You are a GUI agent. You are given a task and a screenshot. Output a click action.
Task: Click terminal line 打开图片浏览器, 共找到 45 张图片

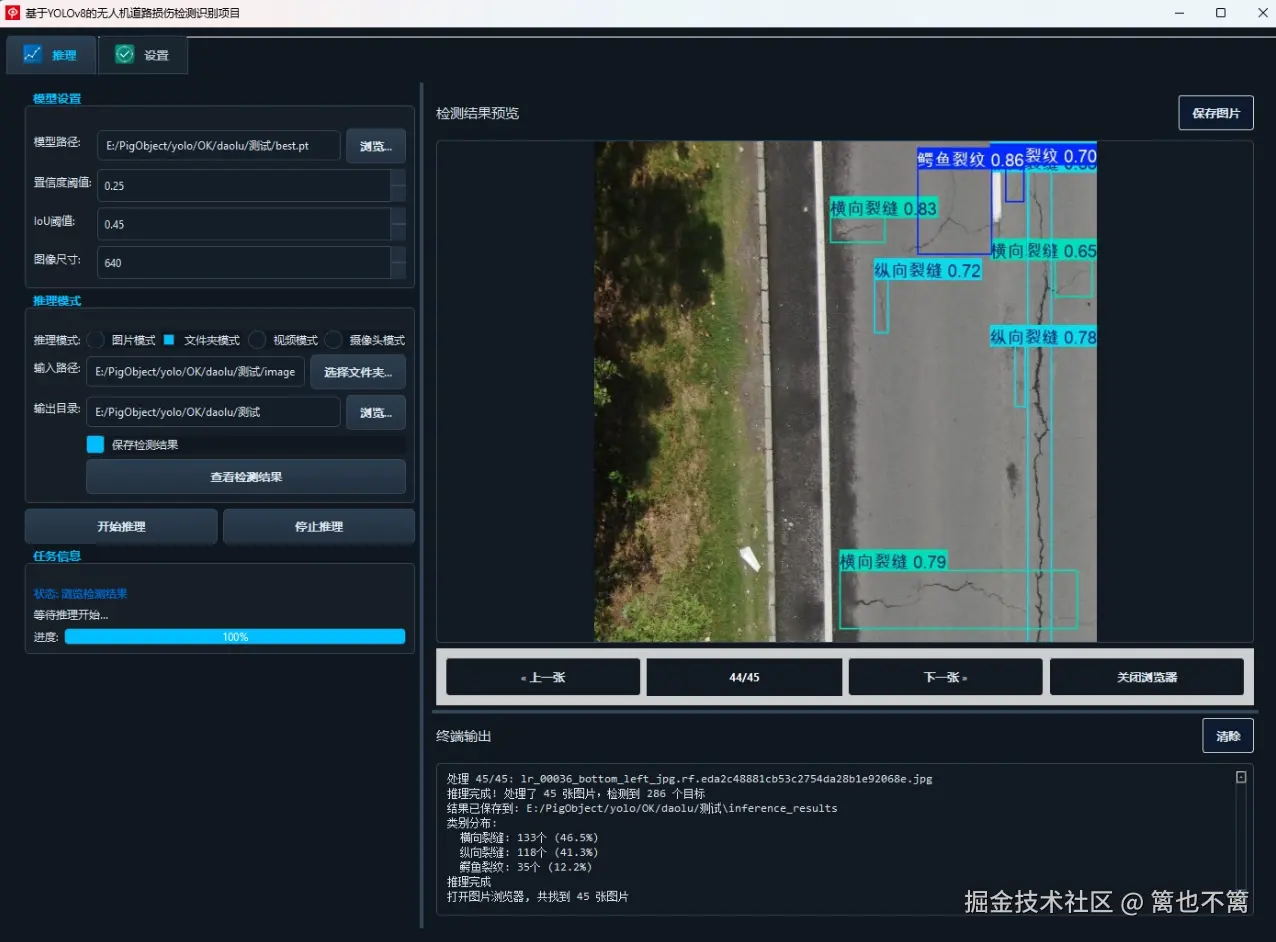(x=537, y=897)
